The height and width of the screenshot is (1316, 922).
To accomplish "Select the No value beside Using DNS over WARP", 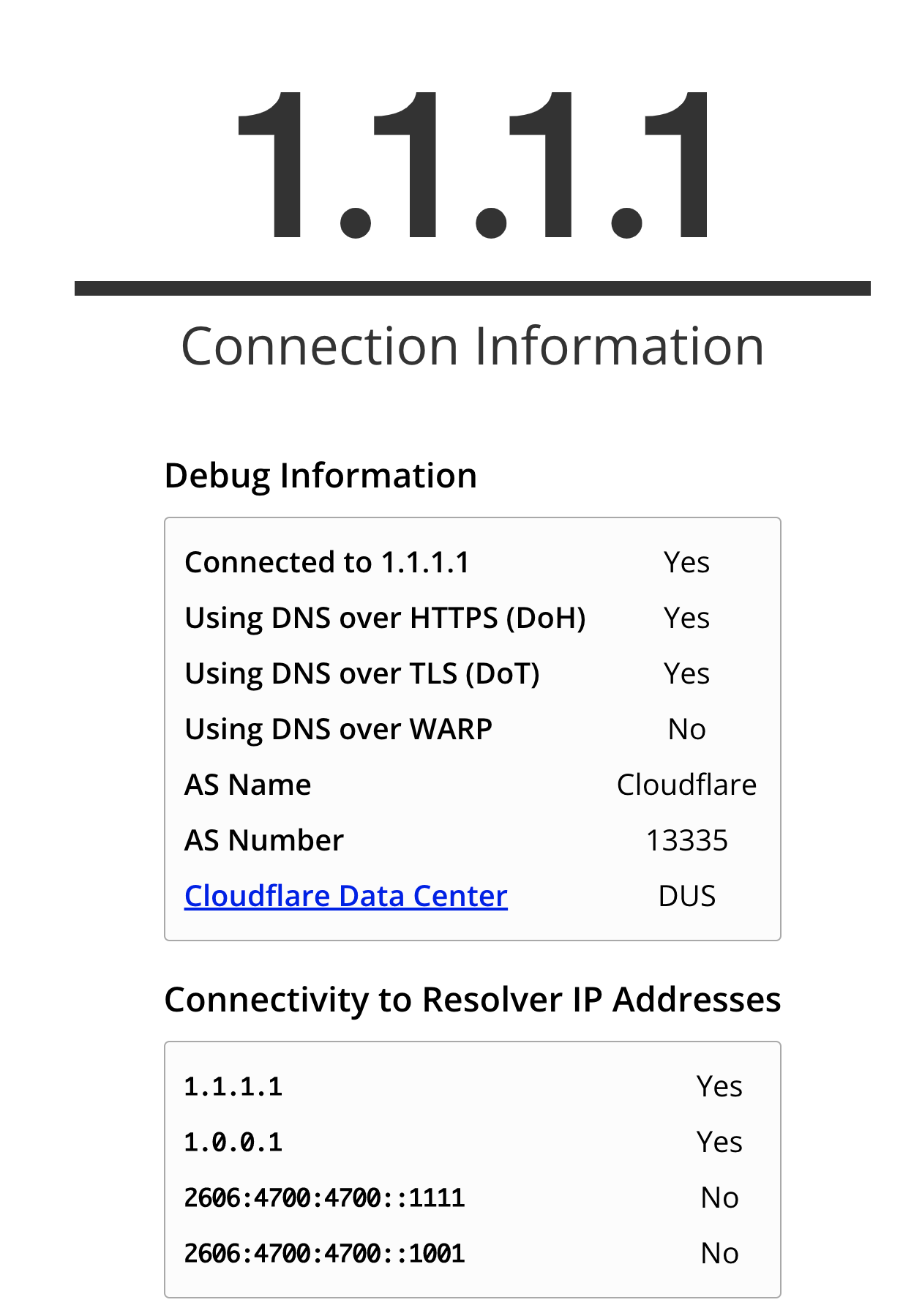I will point(686,728).
